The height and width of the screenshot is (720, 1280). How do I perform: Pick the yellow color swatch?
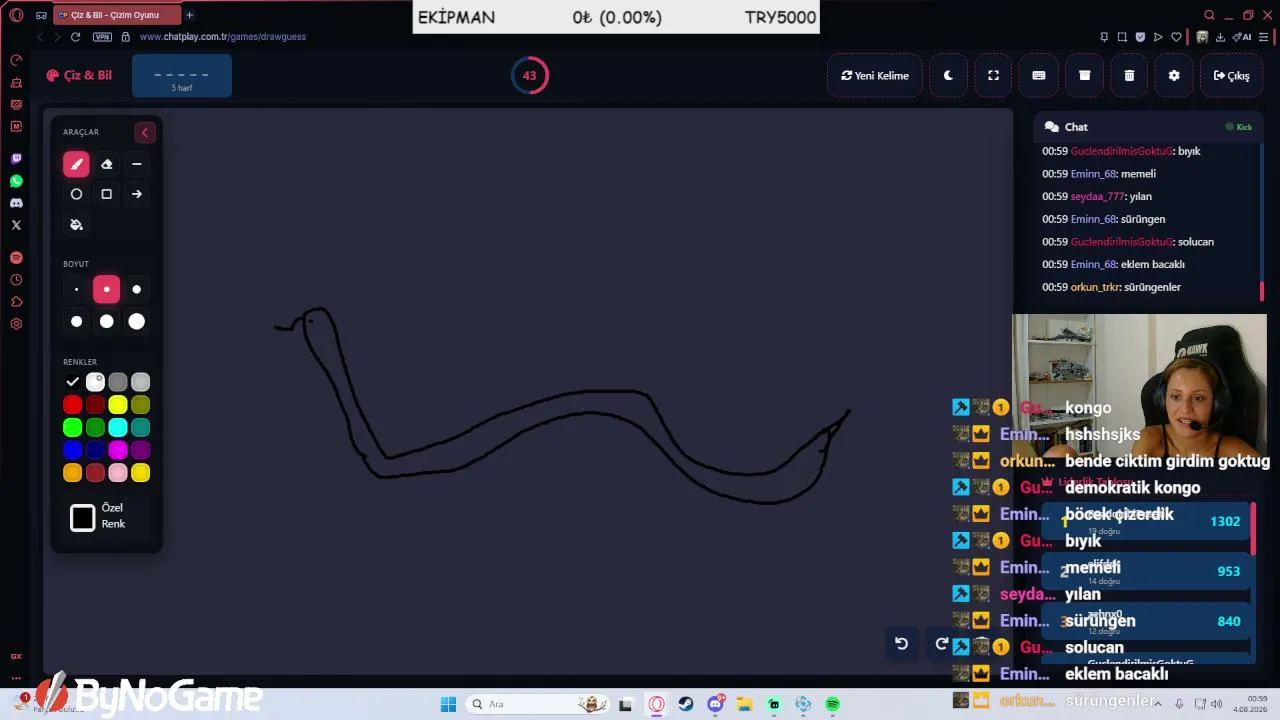pos(118,405)
